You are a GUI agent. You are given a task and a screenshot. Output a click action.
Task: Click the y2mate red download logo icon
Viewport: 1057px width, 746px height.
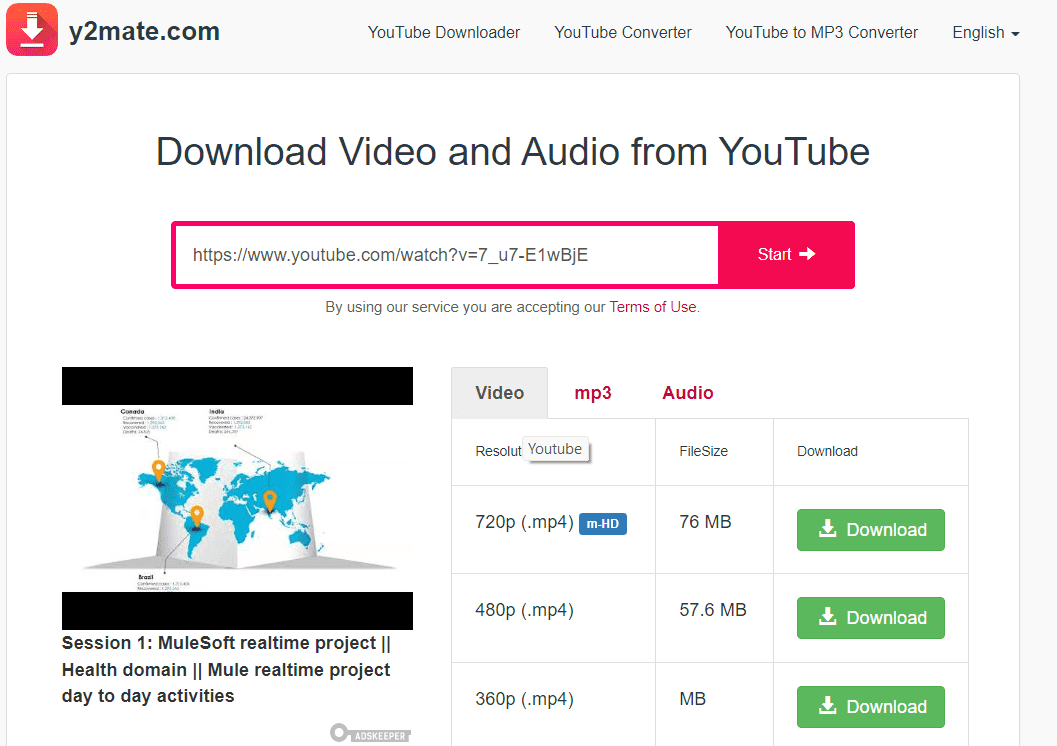pos(32,30)
